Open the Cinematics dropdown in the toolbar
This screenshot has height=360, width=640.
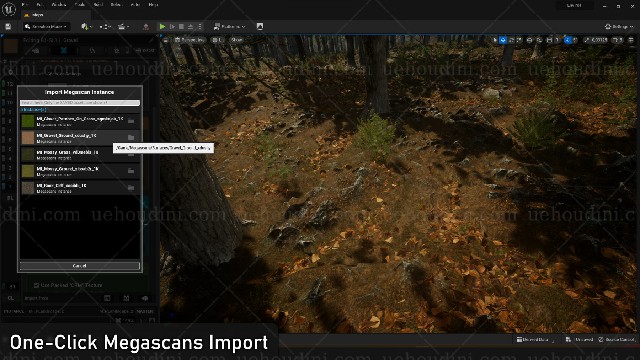coord(123,27)
